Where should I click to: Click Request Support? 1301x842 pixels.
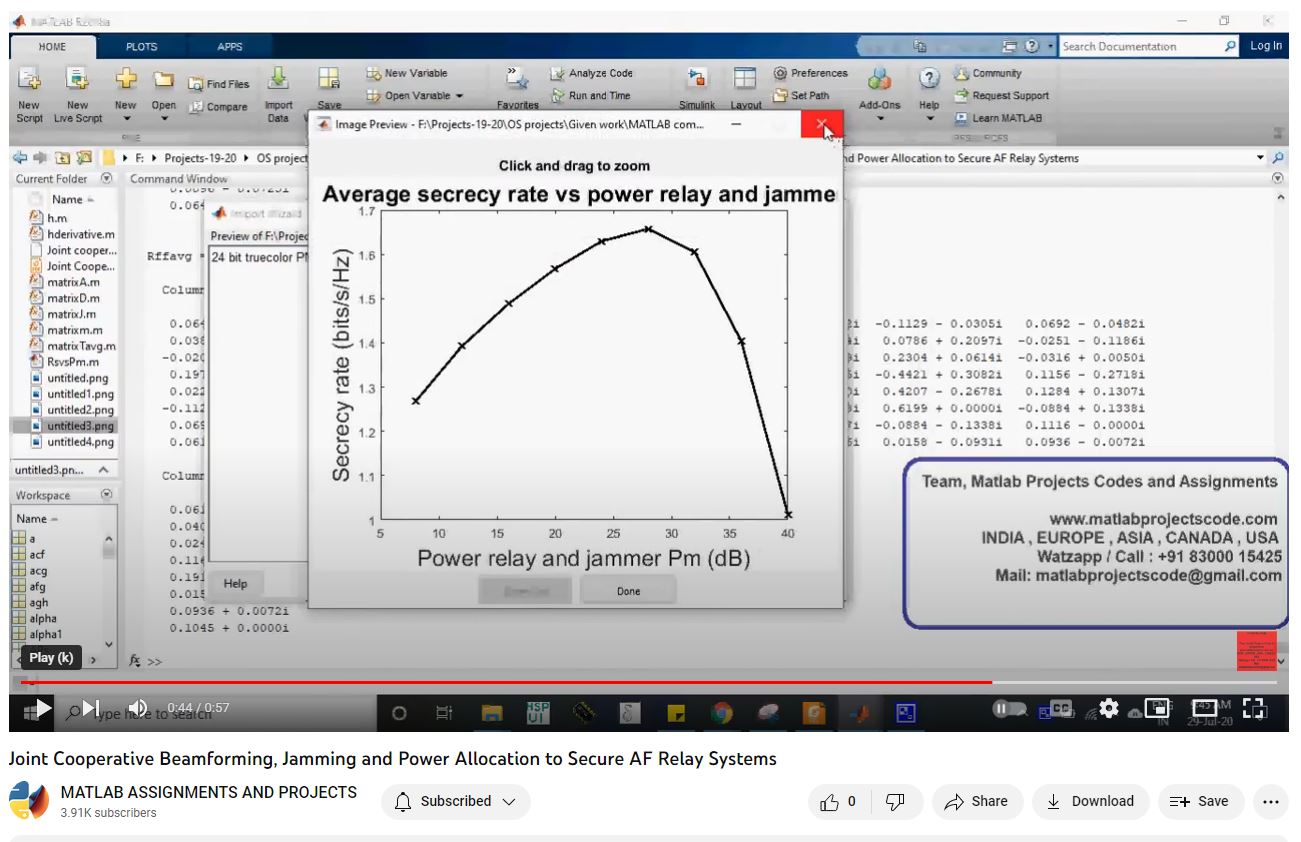[x=1001, y=96]
